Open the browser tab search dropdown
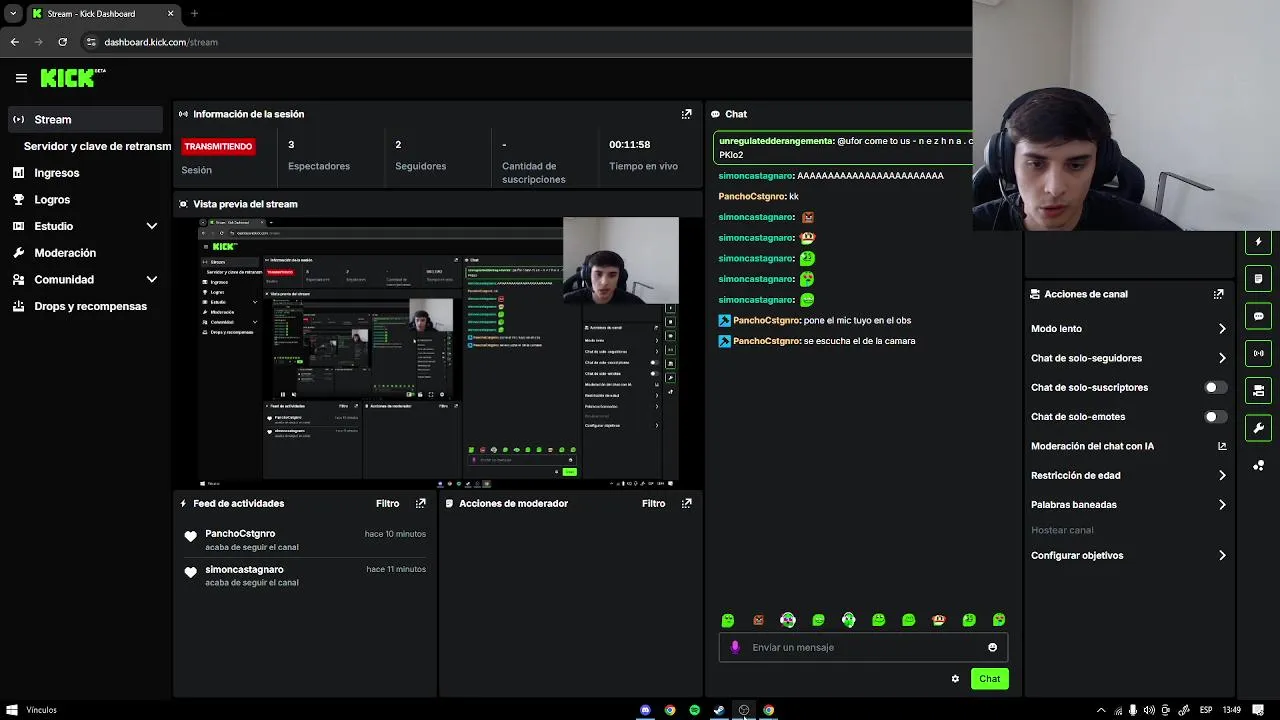The image size is (1280, 720). pyautogui.click(x=13, y=14)
